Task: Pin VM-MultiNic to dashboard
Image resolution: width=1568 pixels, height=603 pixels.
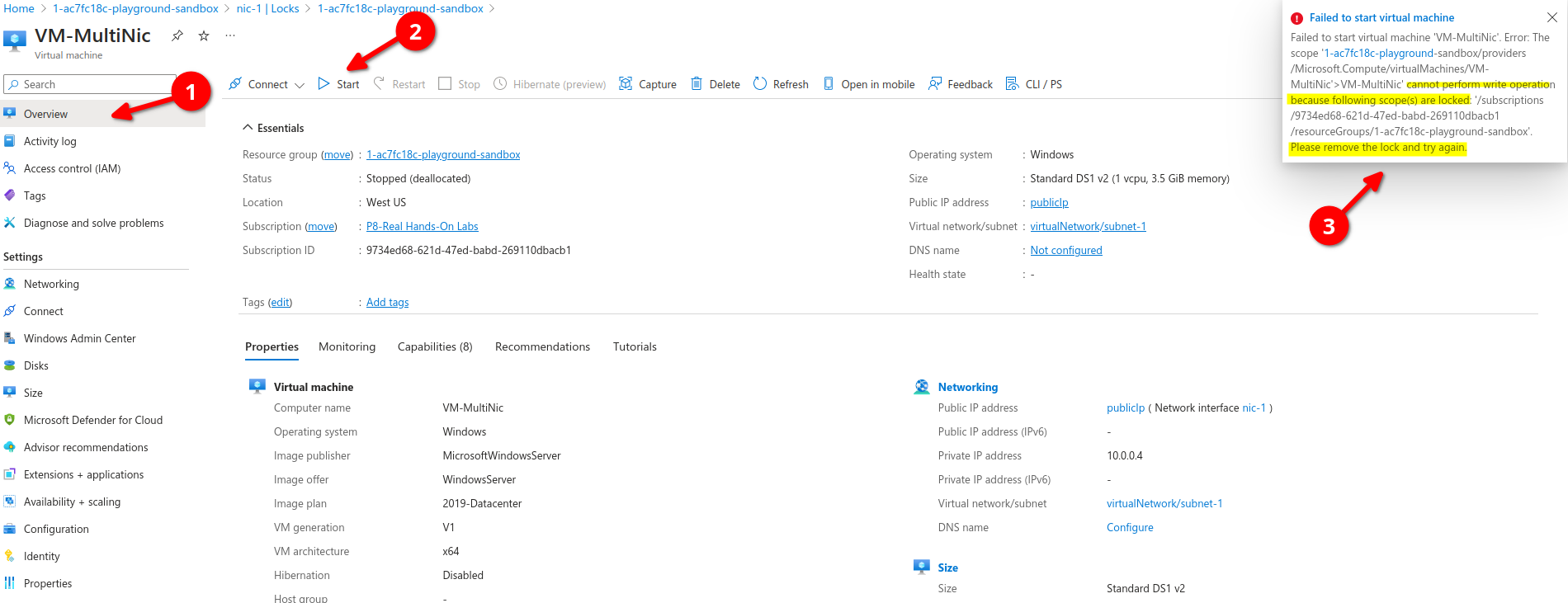Action: (177, 35)
